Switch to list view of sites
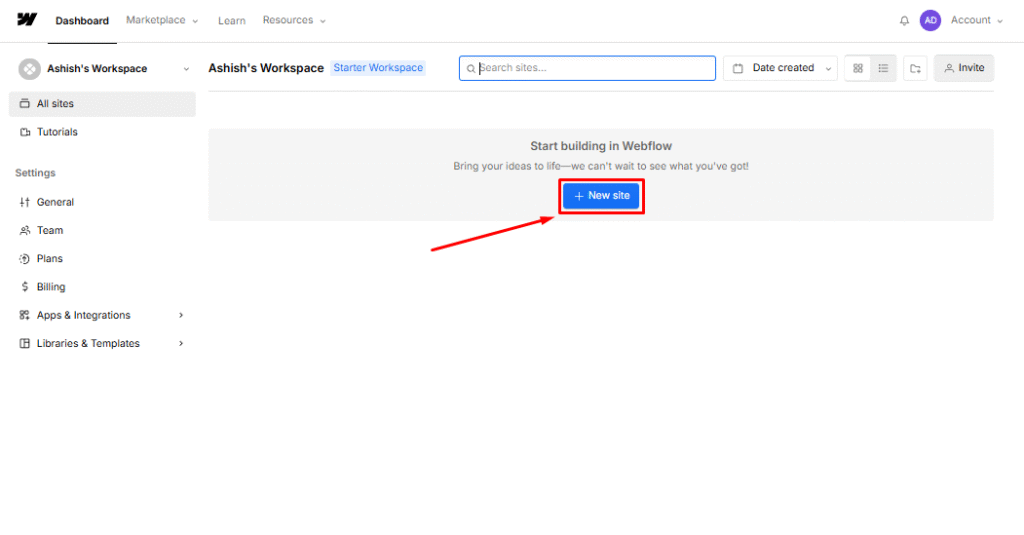Screen dimensions: 1024x535 click(883, 68)
